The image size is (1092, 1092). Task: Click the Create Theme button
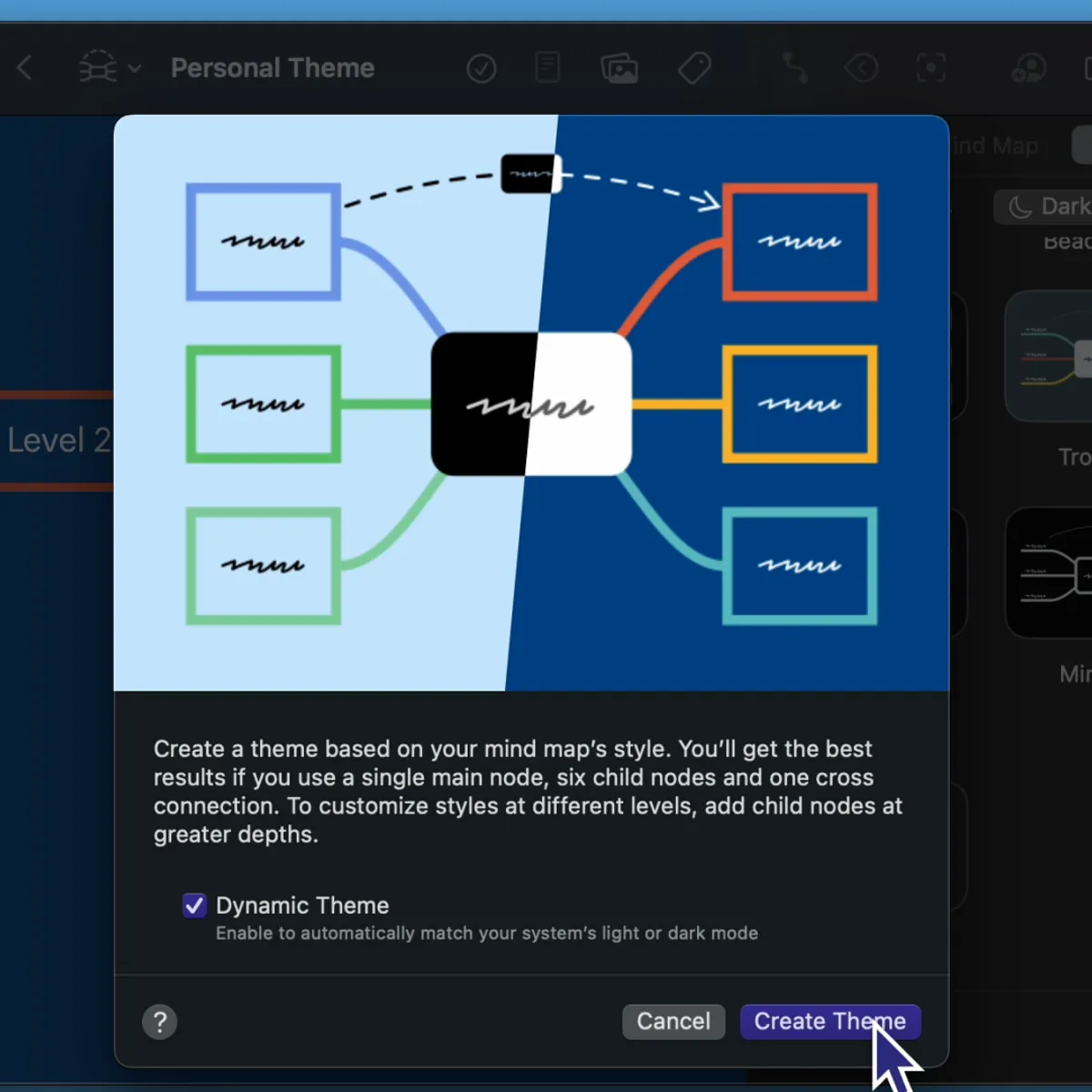[x=830, y=1021]
